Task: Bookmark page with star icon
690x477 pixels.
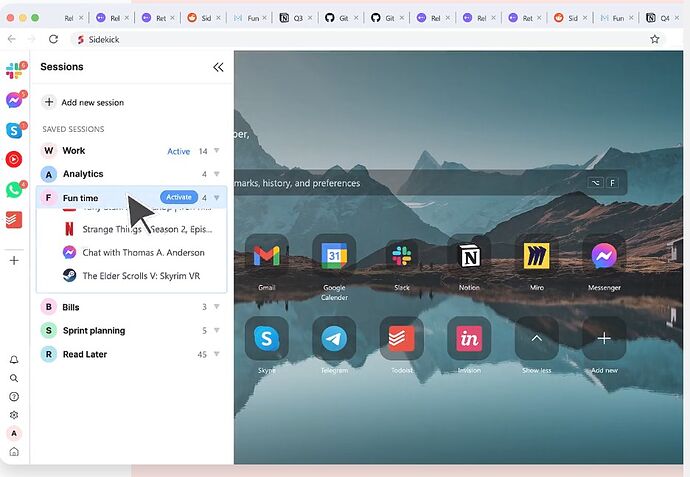Action: click(x=655, y=39)
